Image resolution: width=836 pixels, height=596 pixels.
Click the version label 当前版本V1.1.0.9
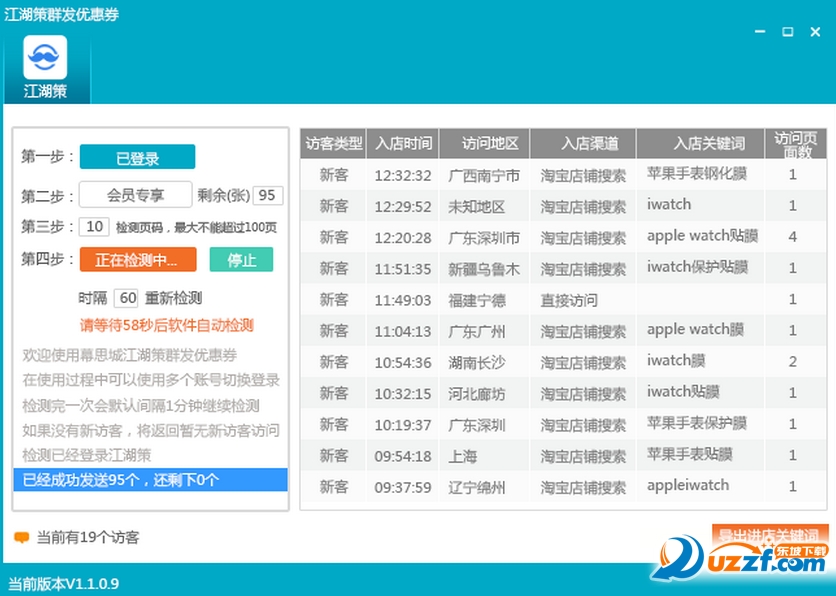click(63, 584)
